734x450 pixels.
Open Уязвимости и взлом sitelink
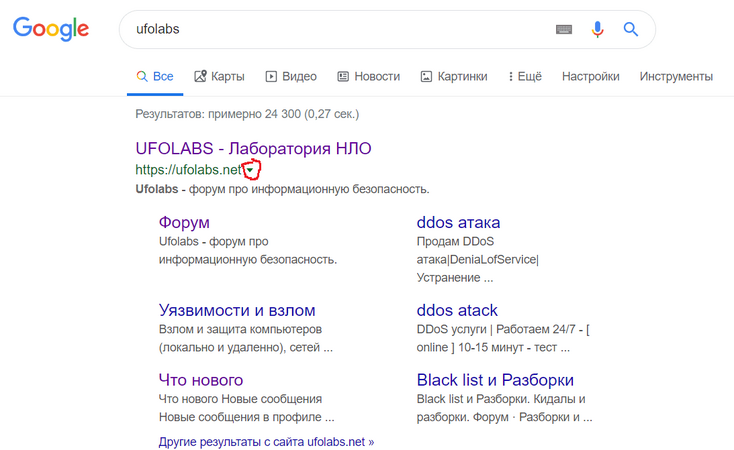tap(237, 310)
